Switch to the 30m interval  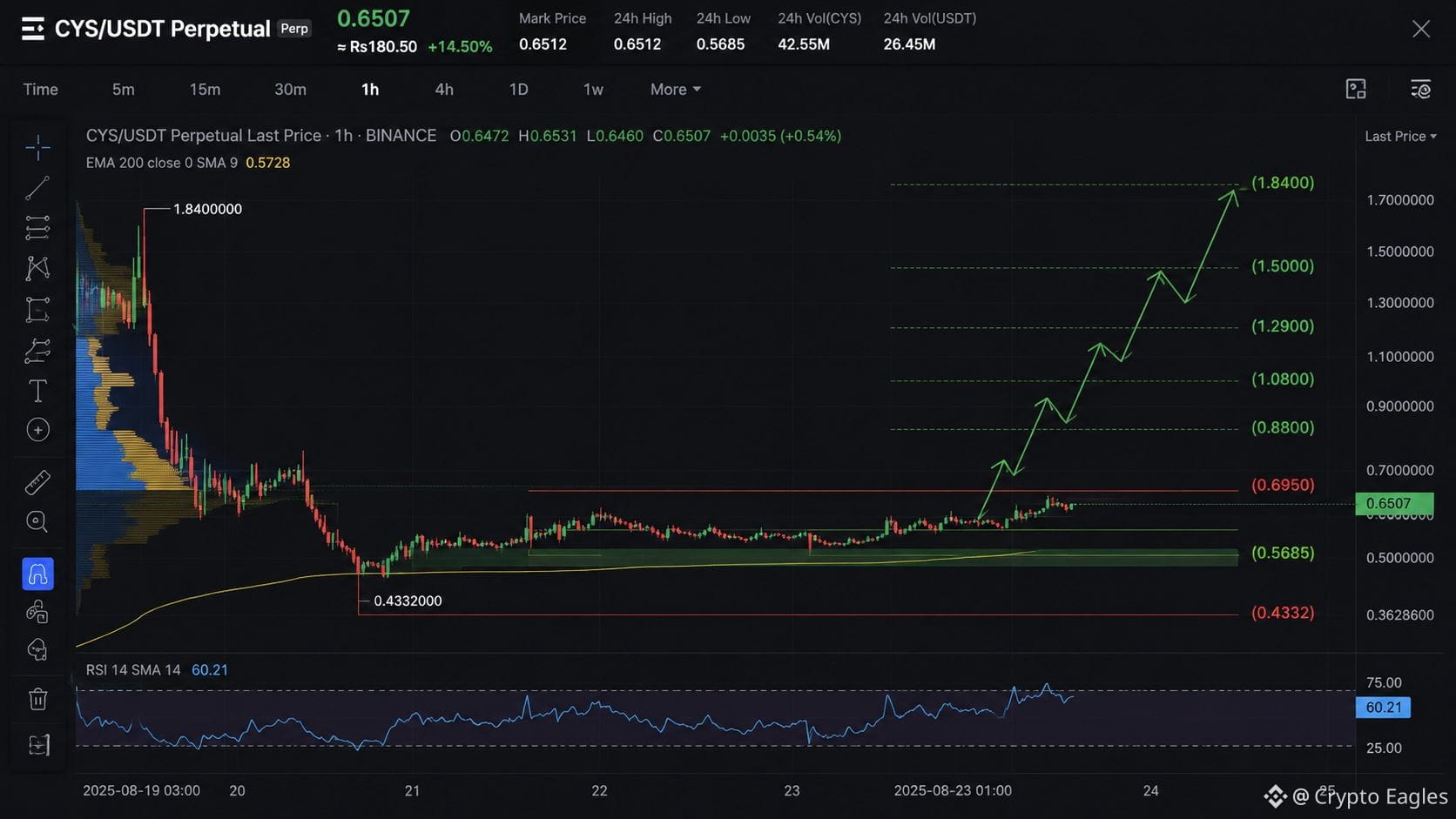point(290,90)
